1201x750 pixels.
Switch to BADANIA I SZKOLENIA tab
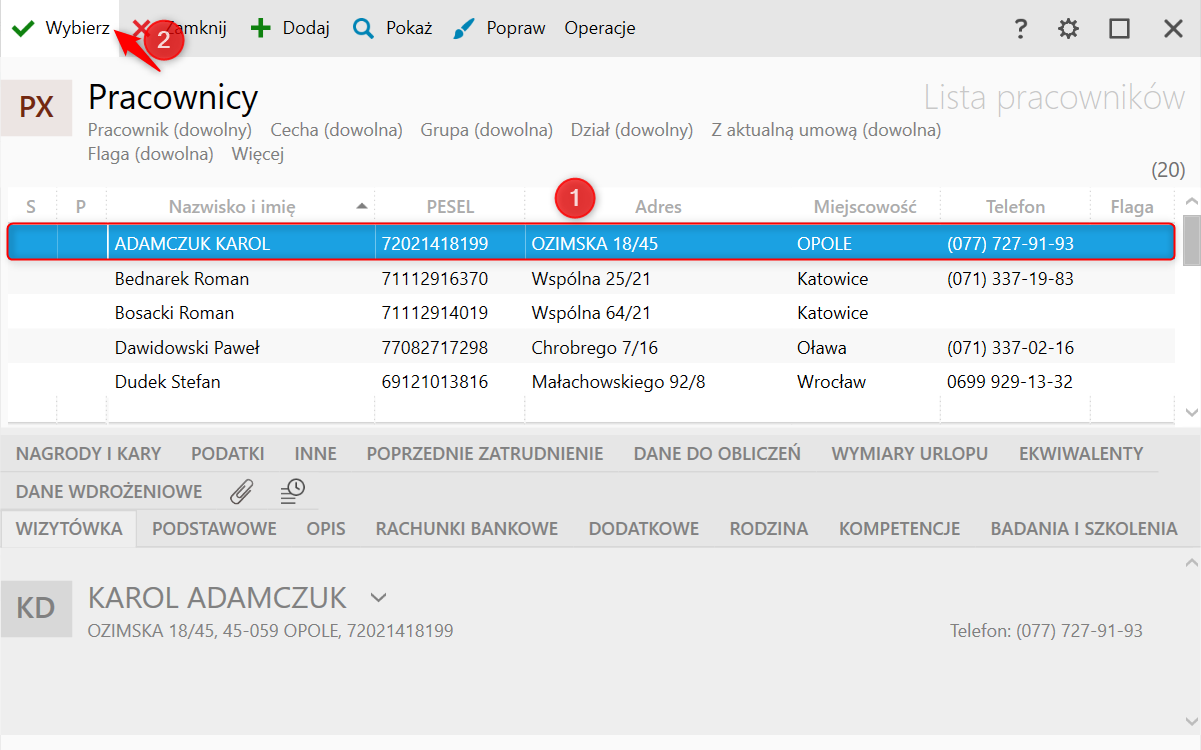1084,529
